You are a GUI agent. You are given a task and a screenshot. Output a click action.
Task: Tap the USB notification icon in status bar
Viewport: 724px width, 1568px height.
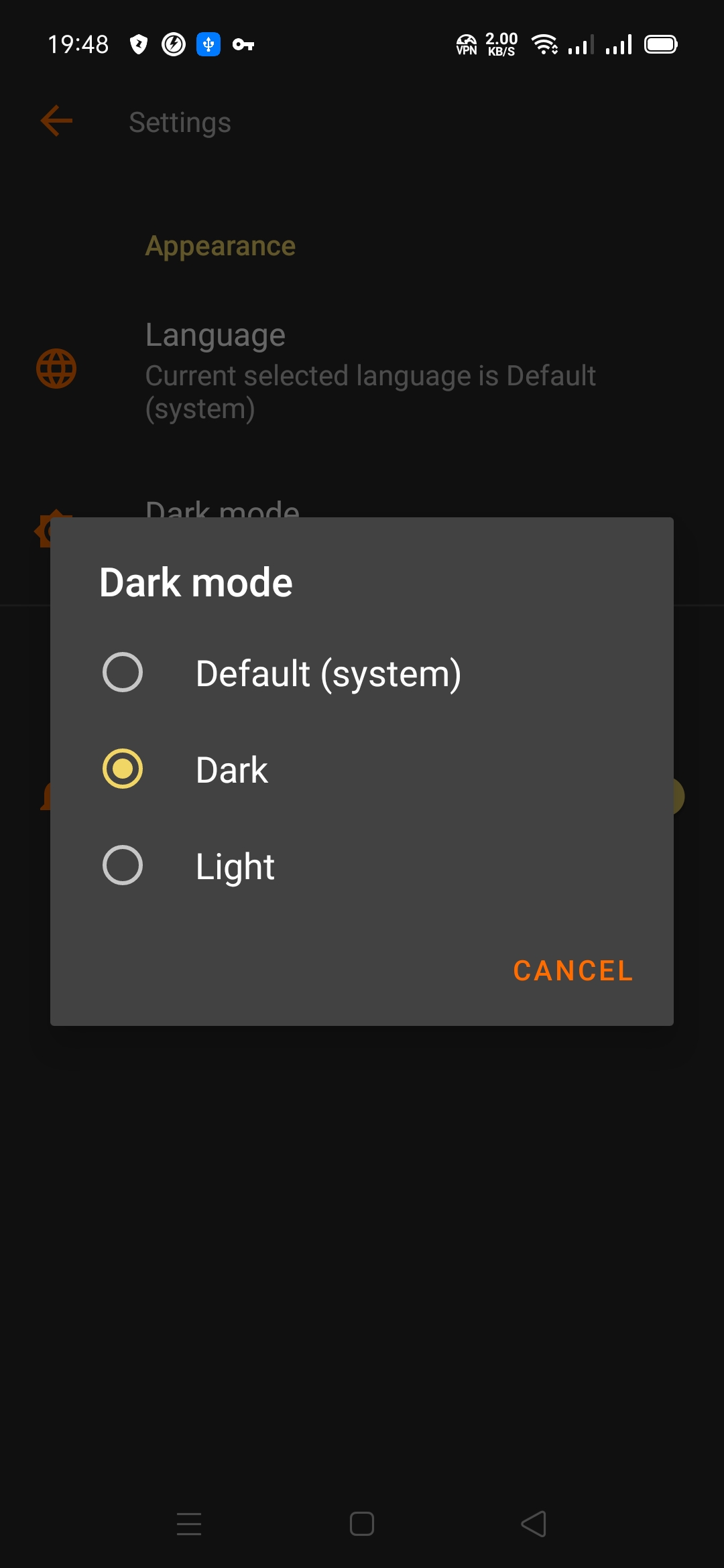[208, 45]
